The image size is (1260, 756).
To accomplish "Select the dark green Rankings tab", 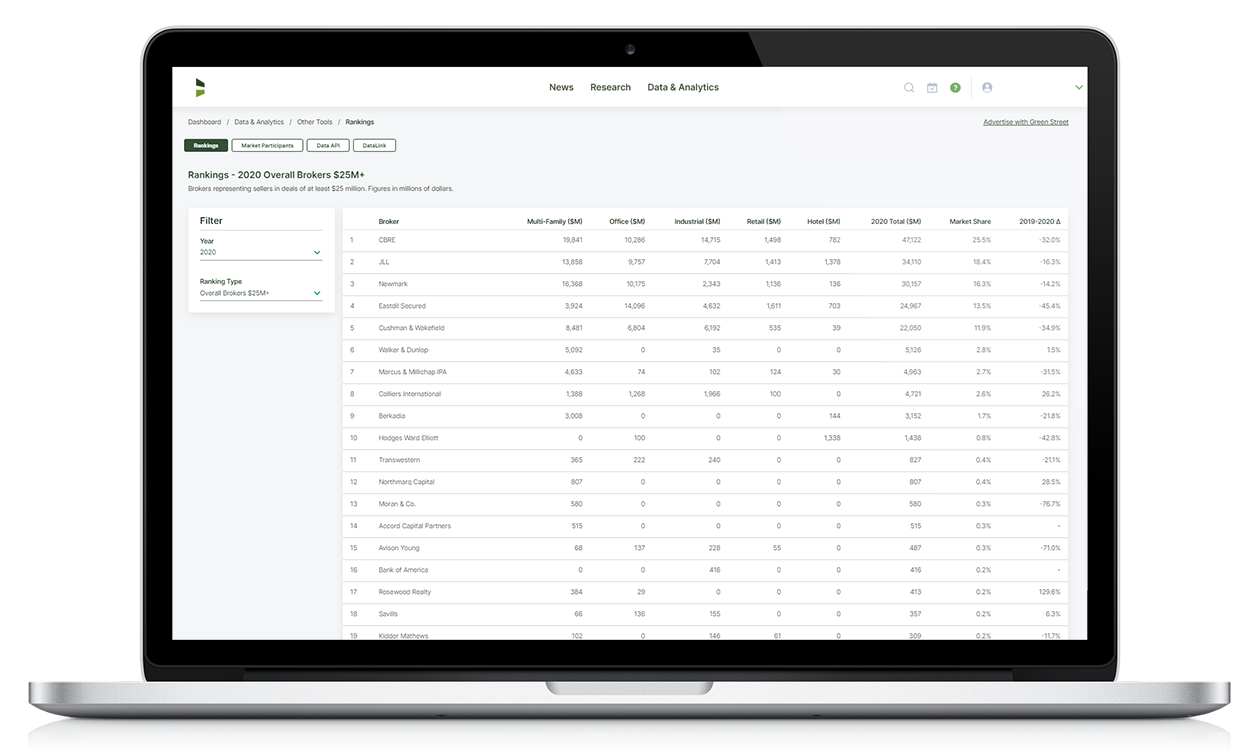I will click(x=206, y=146).
